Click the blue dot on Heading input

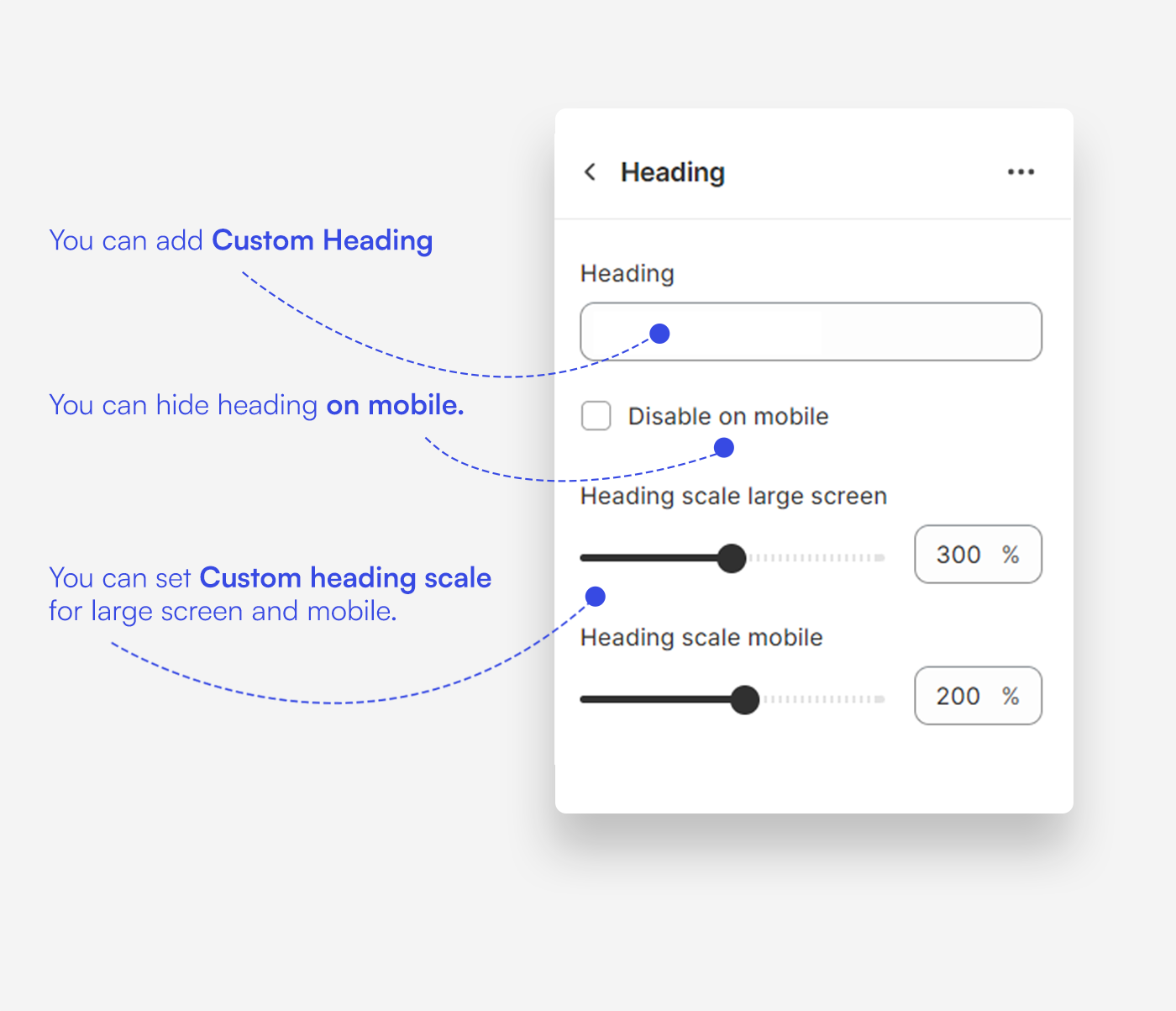click(x=660, y=334)
